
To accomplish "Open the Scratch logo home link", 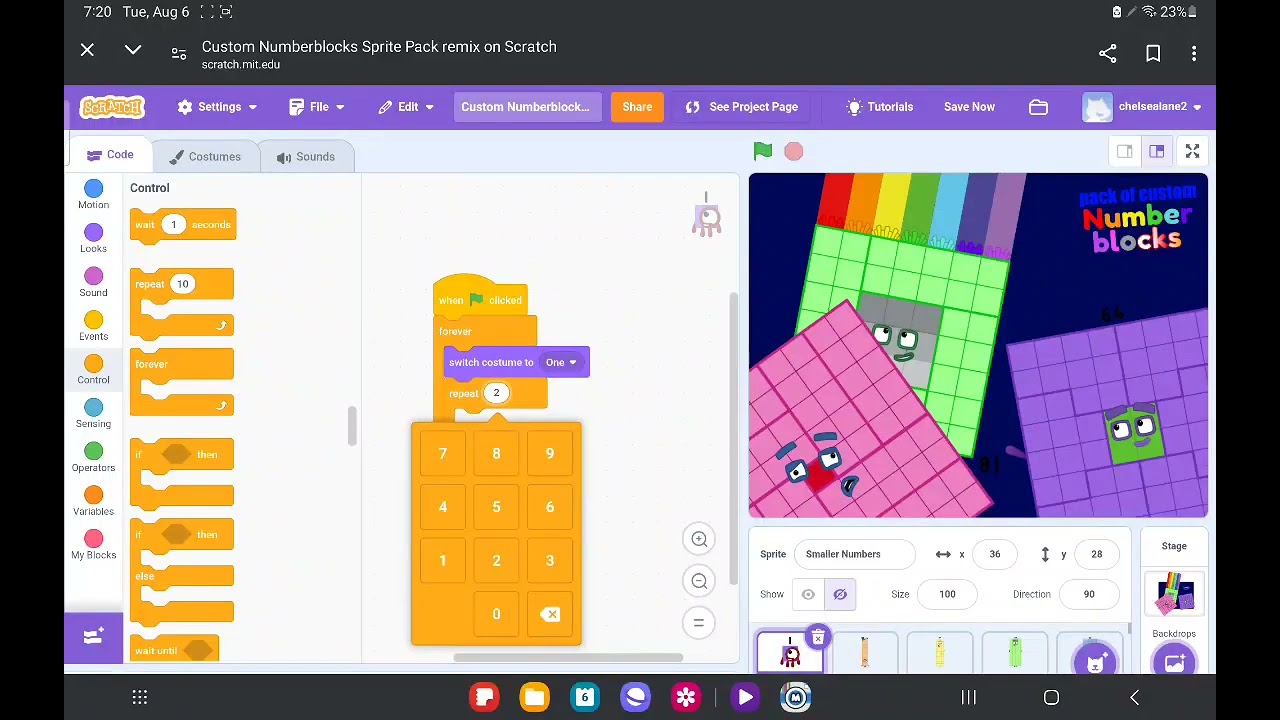I will tap(112, 107).
